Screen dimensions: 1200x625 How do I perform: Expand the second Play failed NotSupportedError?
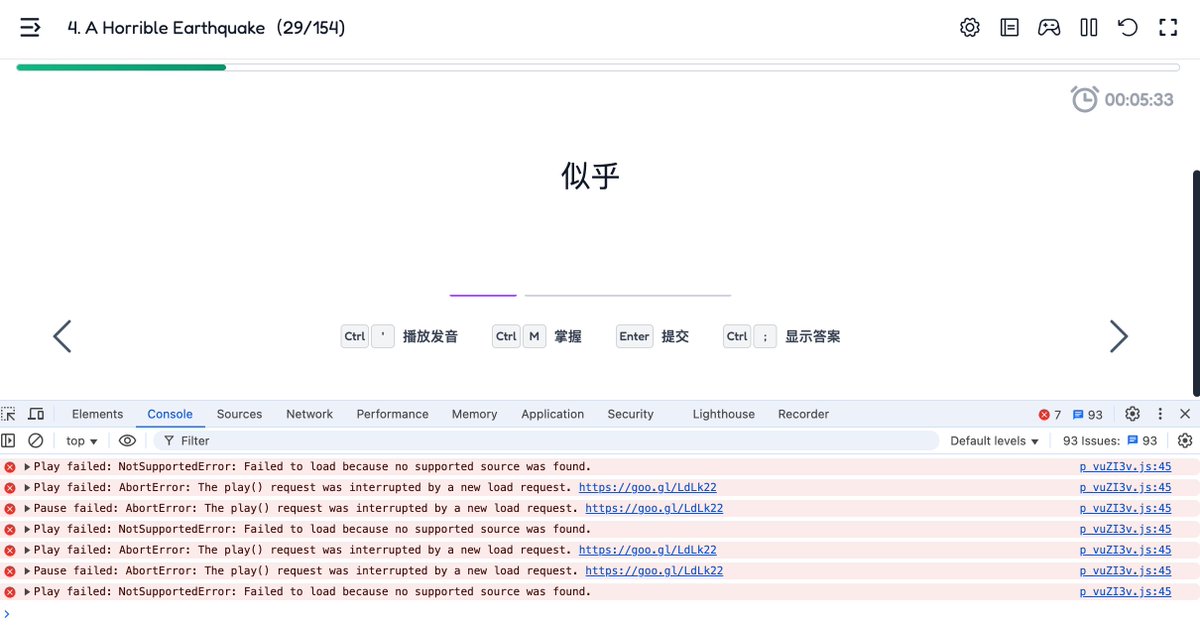[28, 529]
